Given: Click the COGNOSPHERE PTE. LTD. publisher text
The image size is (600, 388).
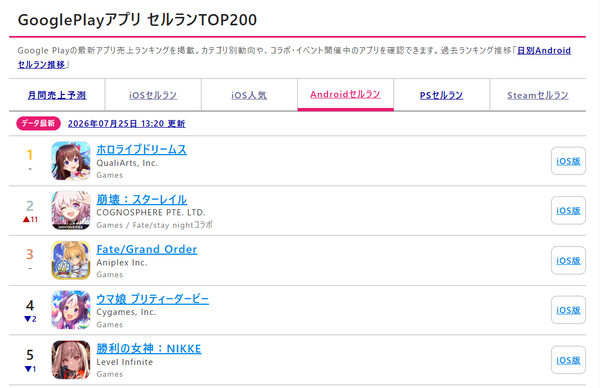Looking at the screenshot, I should point(151,212).
